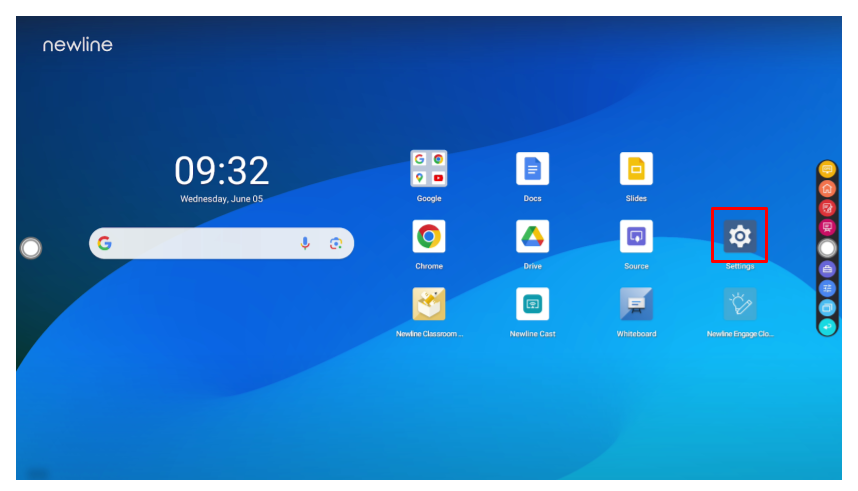
Task: Click the blue sliders quick-settings icon in the side toolbar
Action: click(827, 288)
